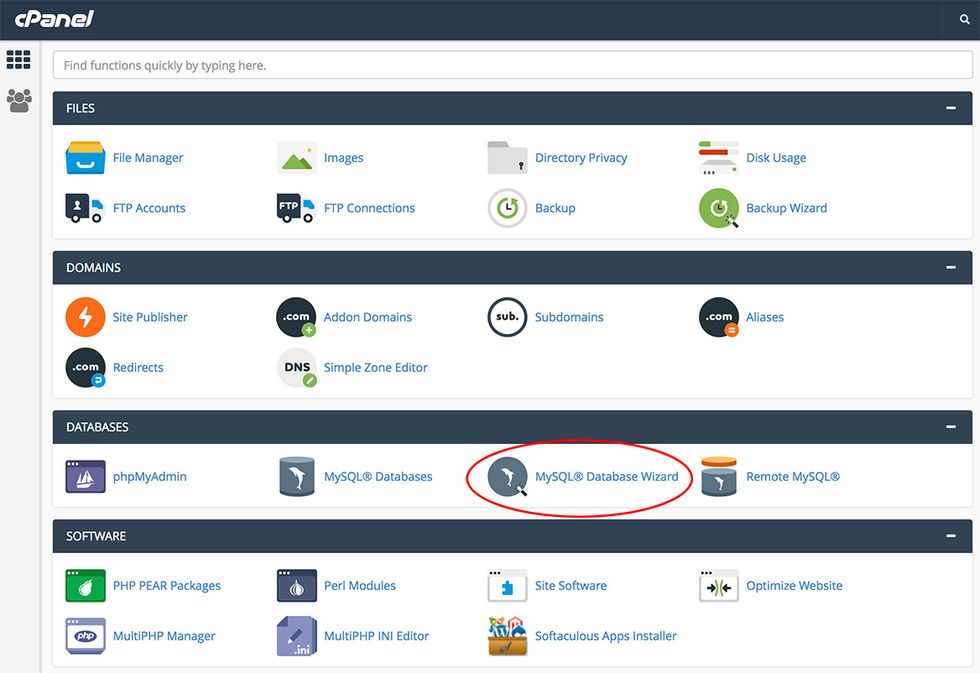Launch the Backup Wizard green icon
The image size is (980, 673).
pyautogui.click(x=719, y=208)
